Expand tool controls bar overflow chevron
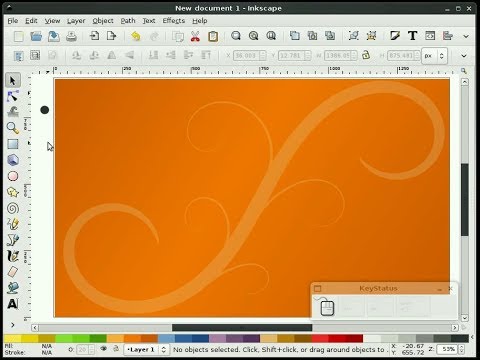The image size is (480, 360). [x=464, y=56]
